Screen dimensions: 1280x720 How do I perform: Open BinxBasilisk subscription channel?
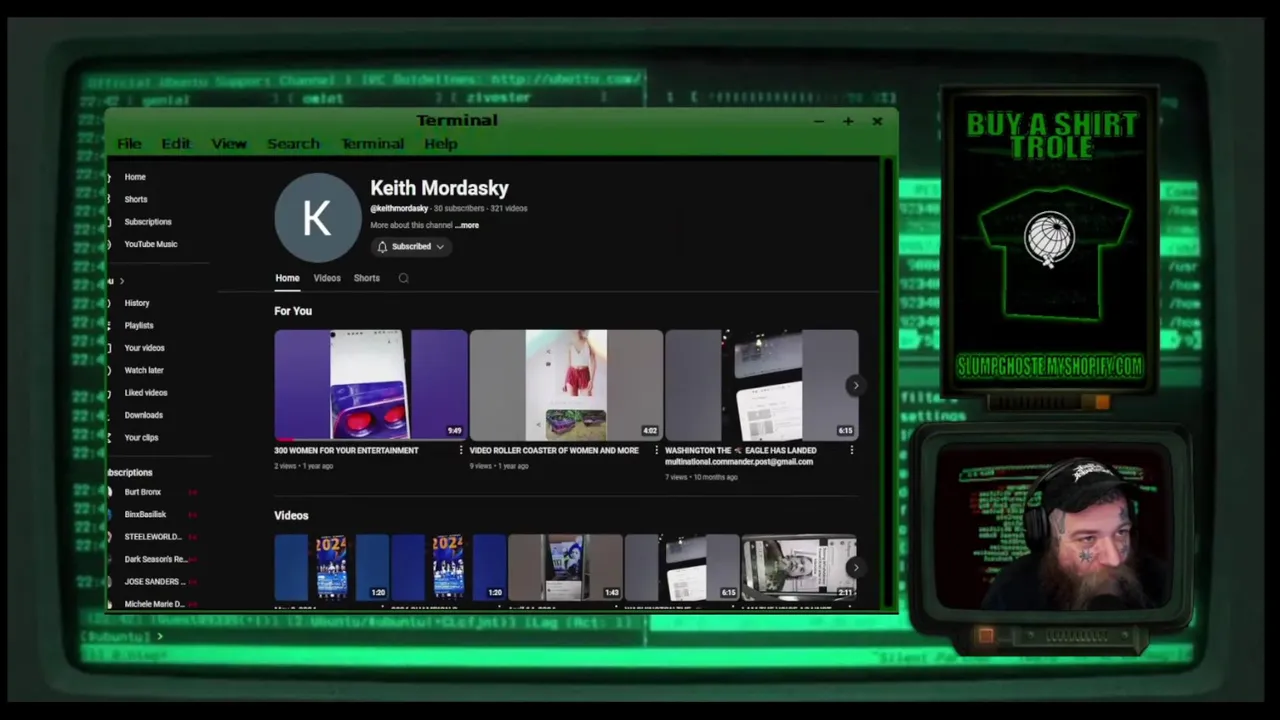145,514
